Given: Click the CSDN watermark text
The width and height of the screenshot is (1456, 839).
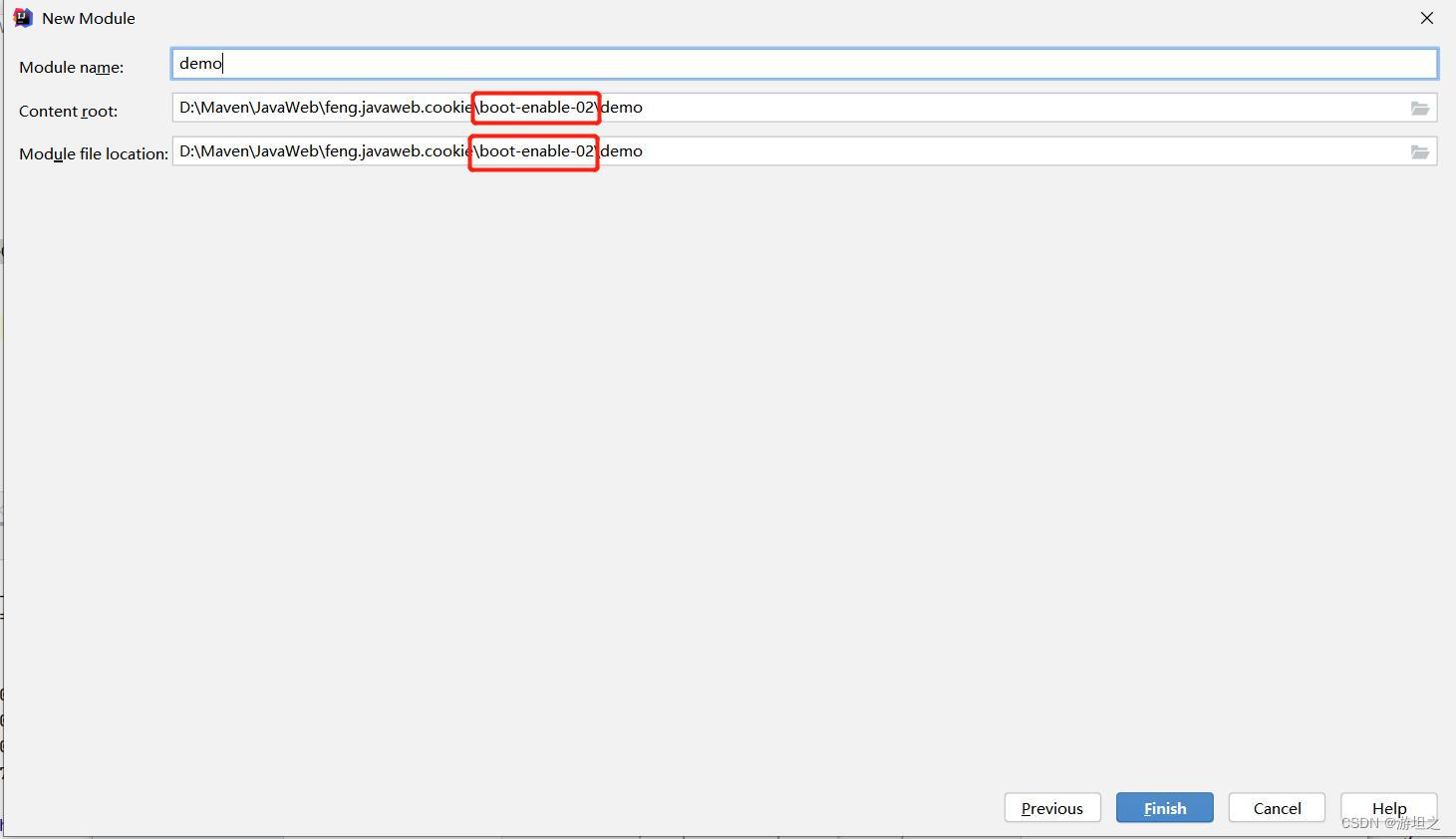Looking at the screenshot, I should (x=1390, y=824).
